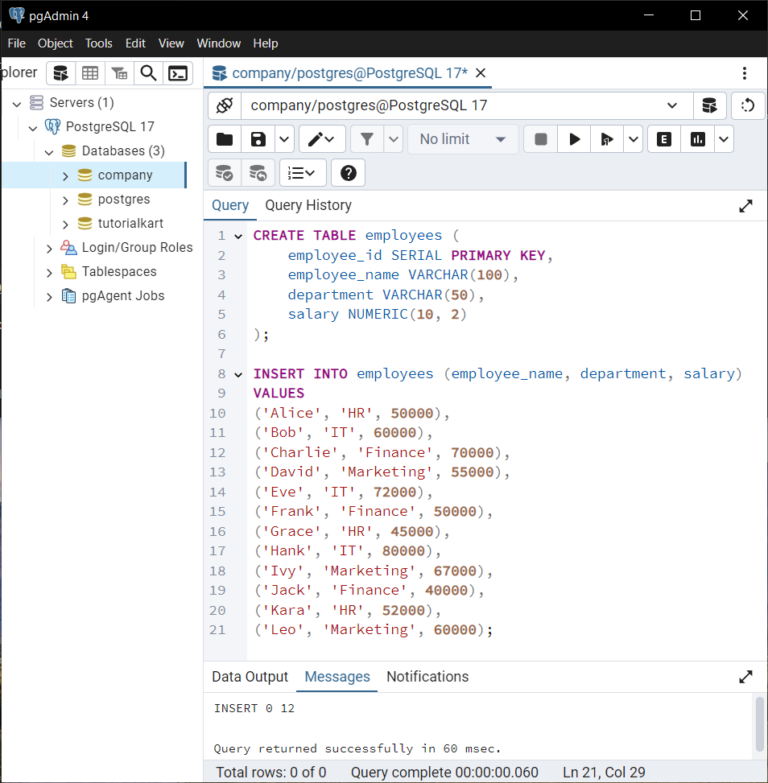Select the Tablespaces item

[119, 272]
